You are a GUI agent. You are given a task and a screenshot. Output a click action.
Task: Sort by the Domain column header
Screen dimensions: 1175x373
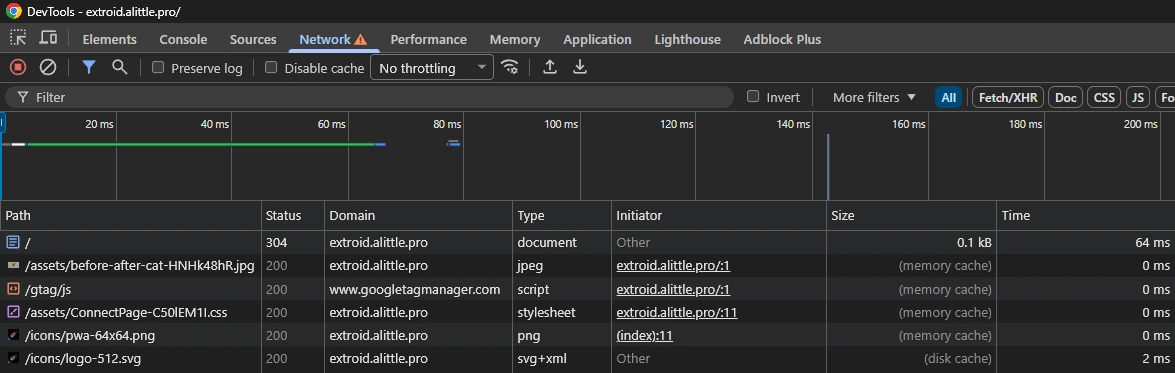(418, 215)
